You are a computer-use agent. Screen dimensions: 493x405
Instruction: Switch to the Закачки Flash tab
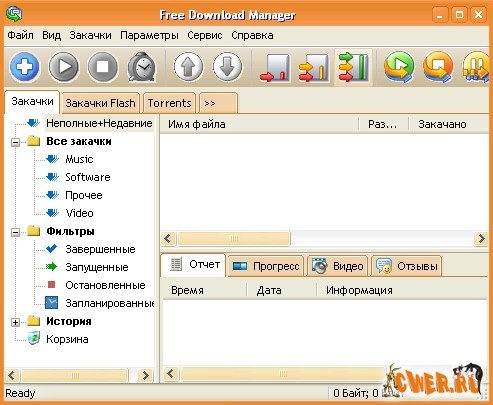(x=100, y=103)
